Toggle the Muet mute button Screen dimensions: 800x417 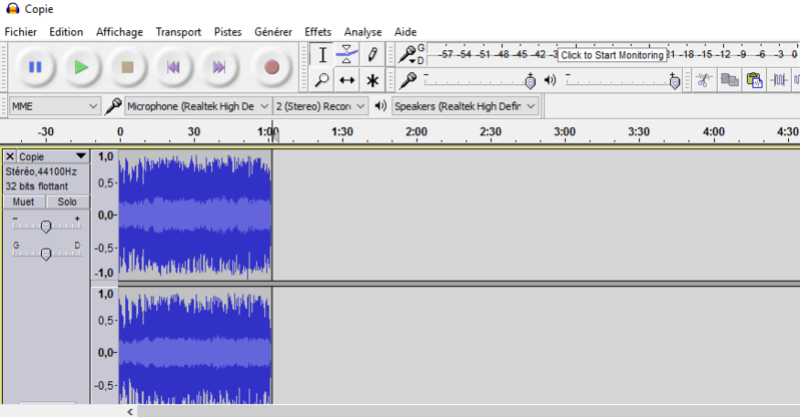click(x=23, y=202)
